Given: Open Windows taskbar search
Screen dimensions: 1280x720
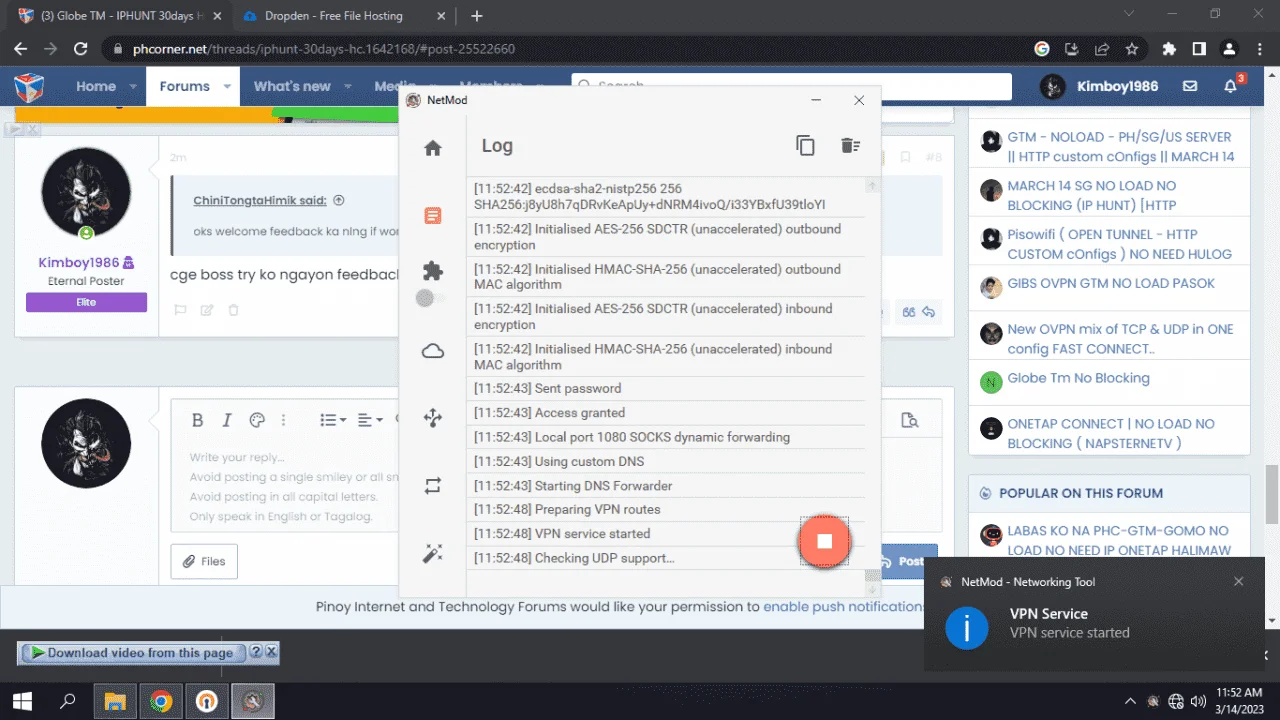Looking at the screenshot, I should pos(68,701).
